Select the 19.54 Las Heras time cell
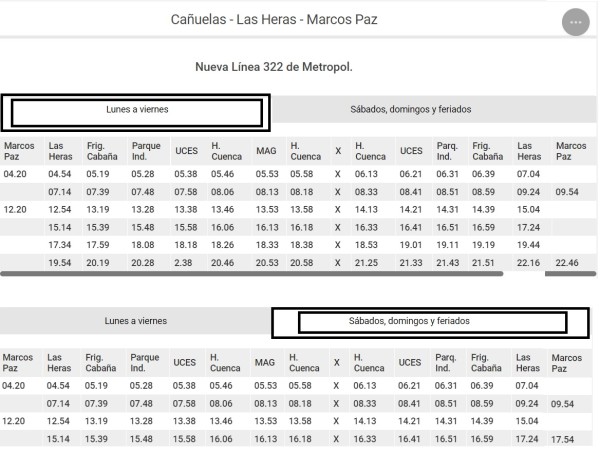 [x=59, y=261]
